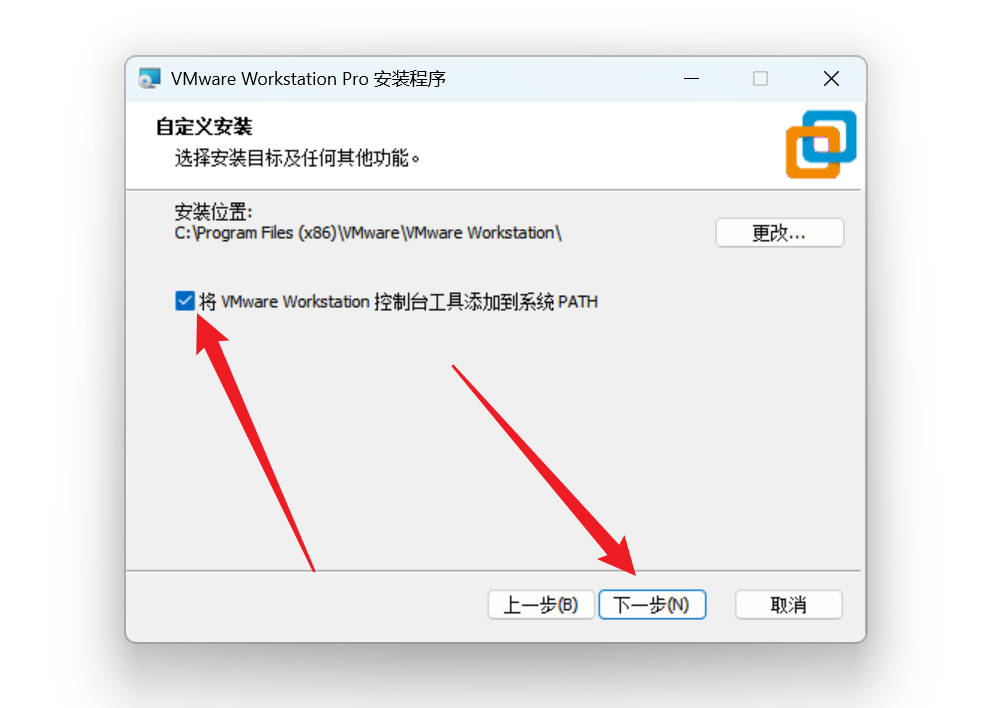Click the VMware Workstation Pro 安装程序 title text
Screen dimensions: 1000x708
(x=308, y=78)
